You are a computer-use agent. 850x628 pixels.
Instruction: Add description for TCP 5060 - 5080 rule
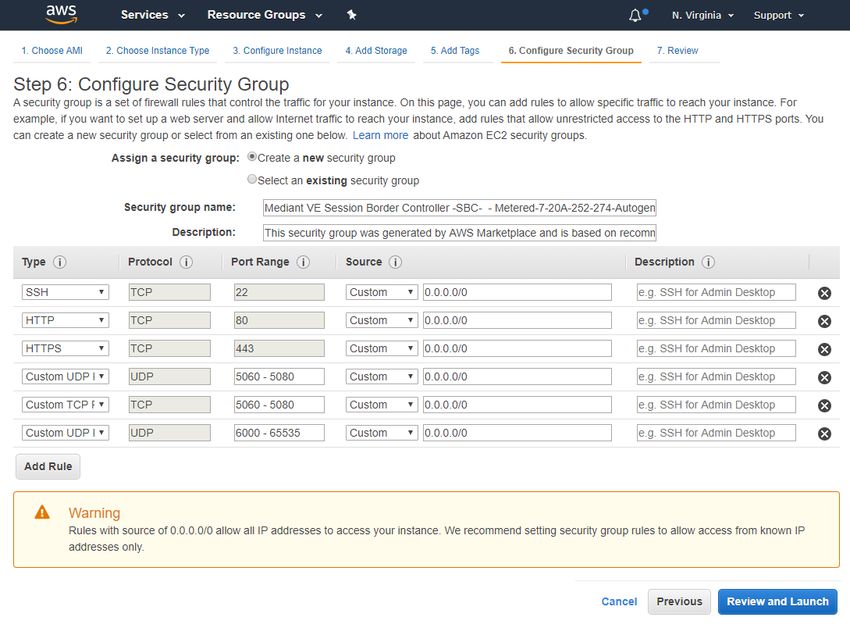(716, 405)
